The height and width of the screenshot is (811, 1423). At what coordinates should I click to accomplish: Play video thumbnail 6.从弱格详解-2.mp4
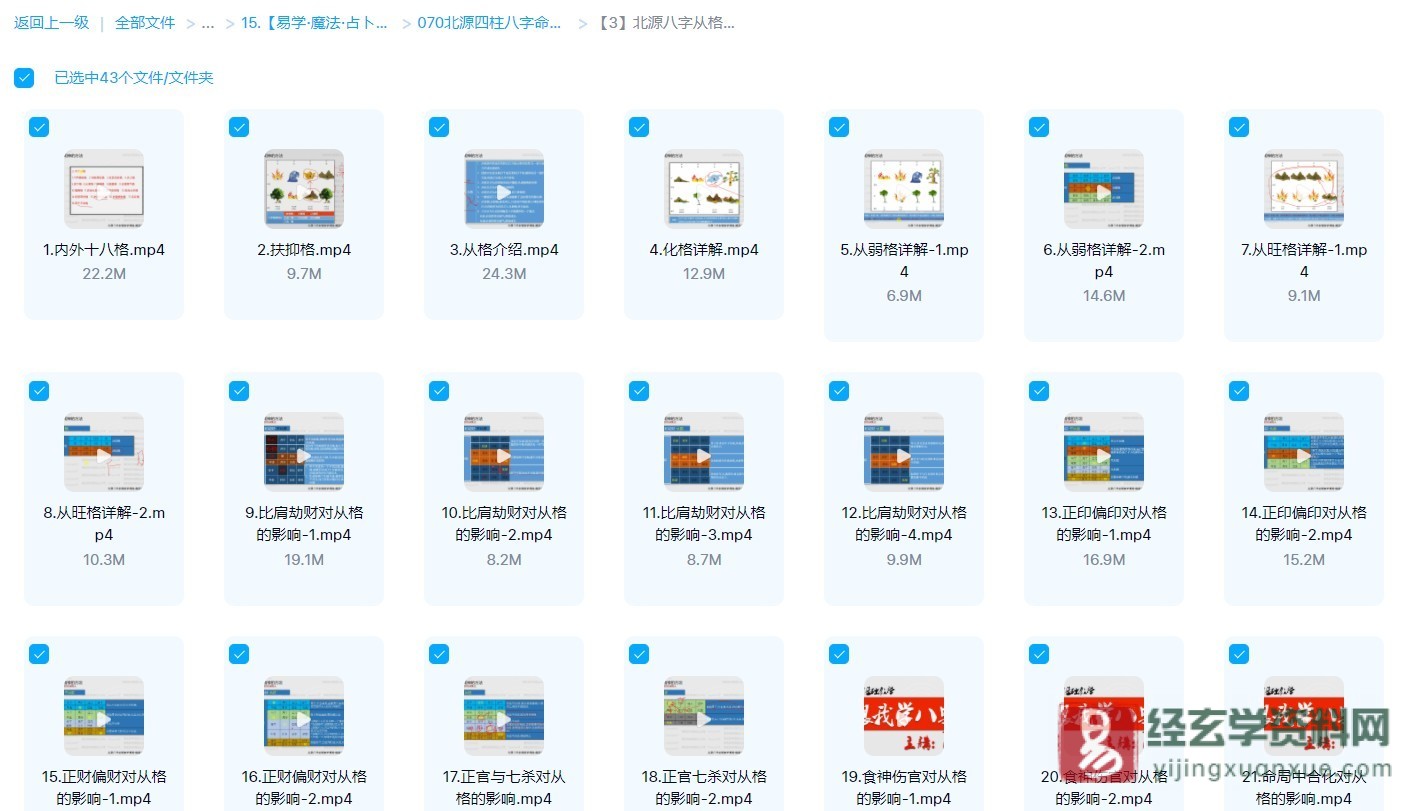click(x=1104, y=189)
